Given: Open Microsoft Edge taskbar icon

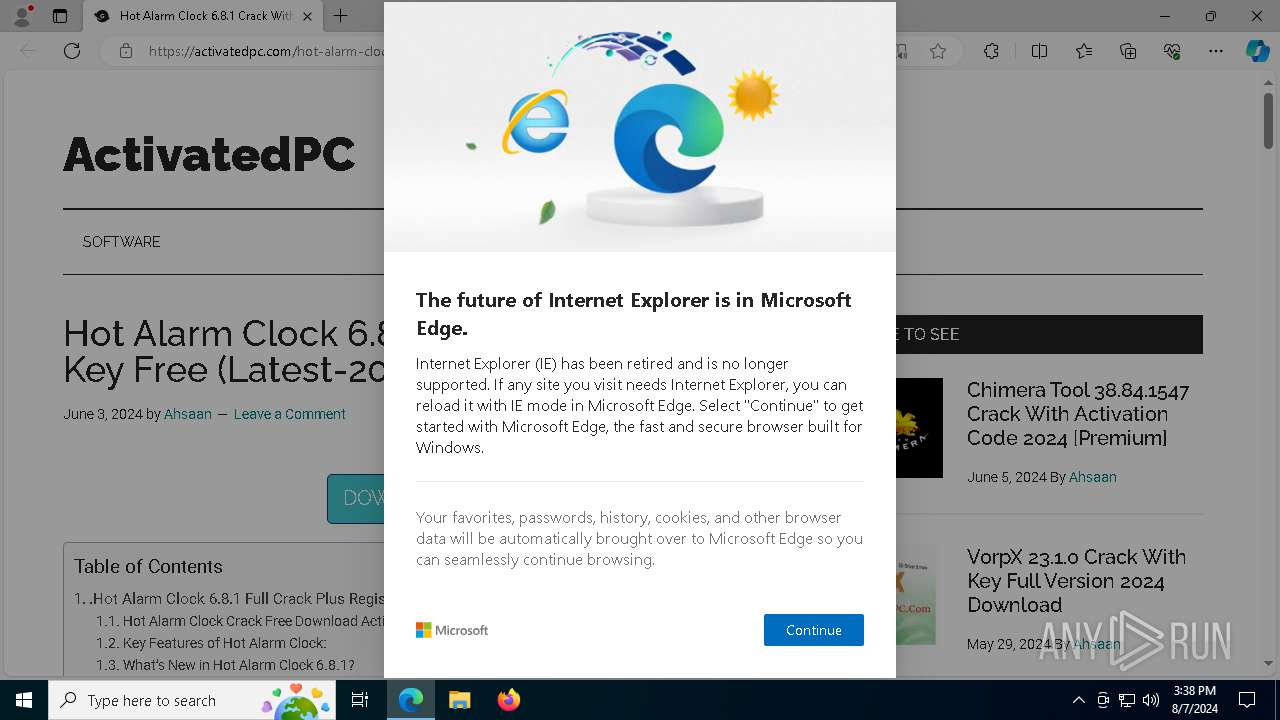Looking at the screenshot, I should [411, 700].
